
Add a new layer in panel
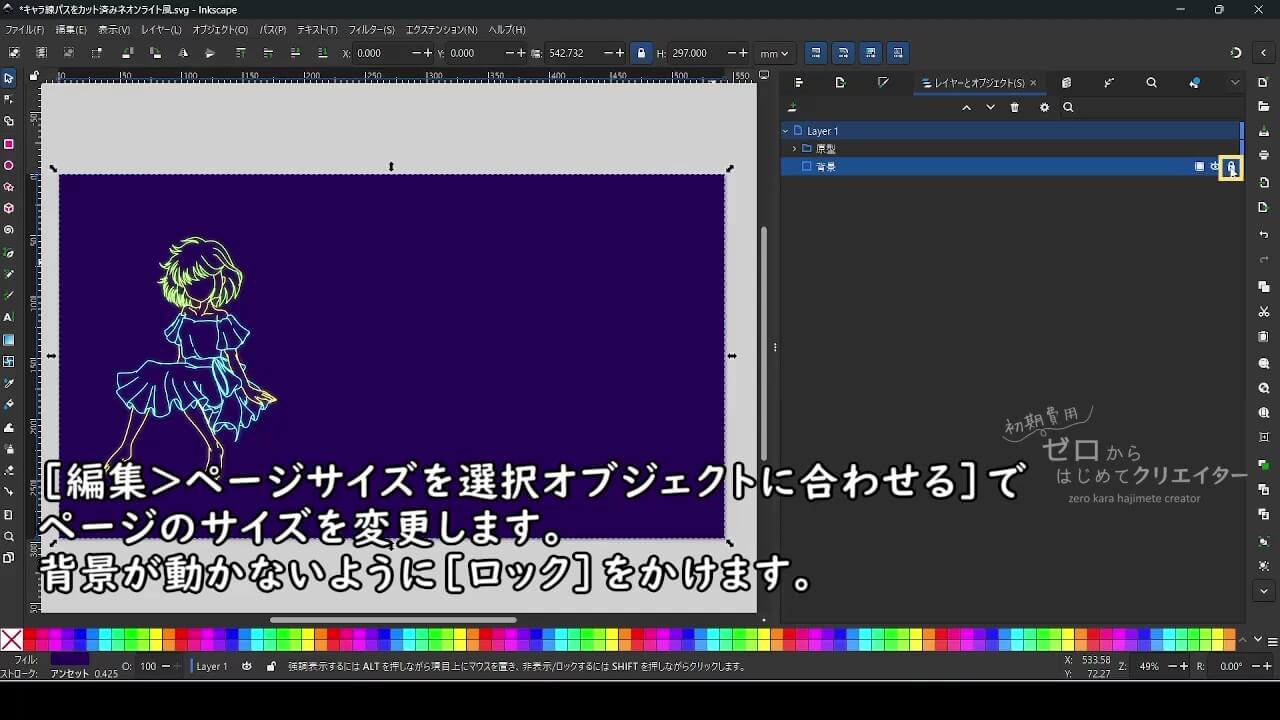[793, 108]
